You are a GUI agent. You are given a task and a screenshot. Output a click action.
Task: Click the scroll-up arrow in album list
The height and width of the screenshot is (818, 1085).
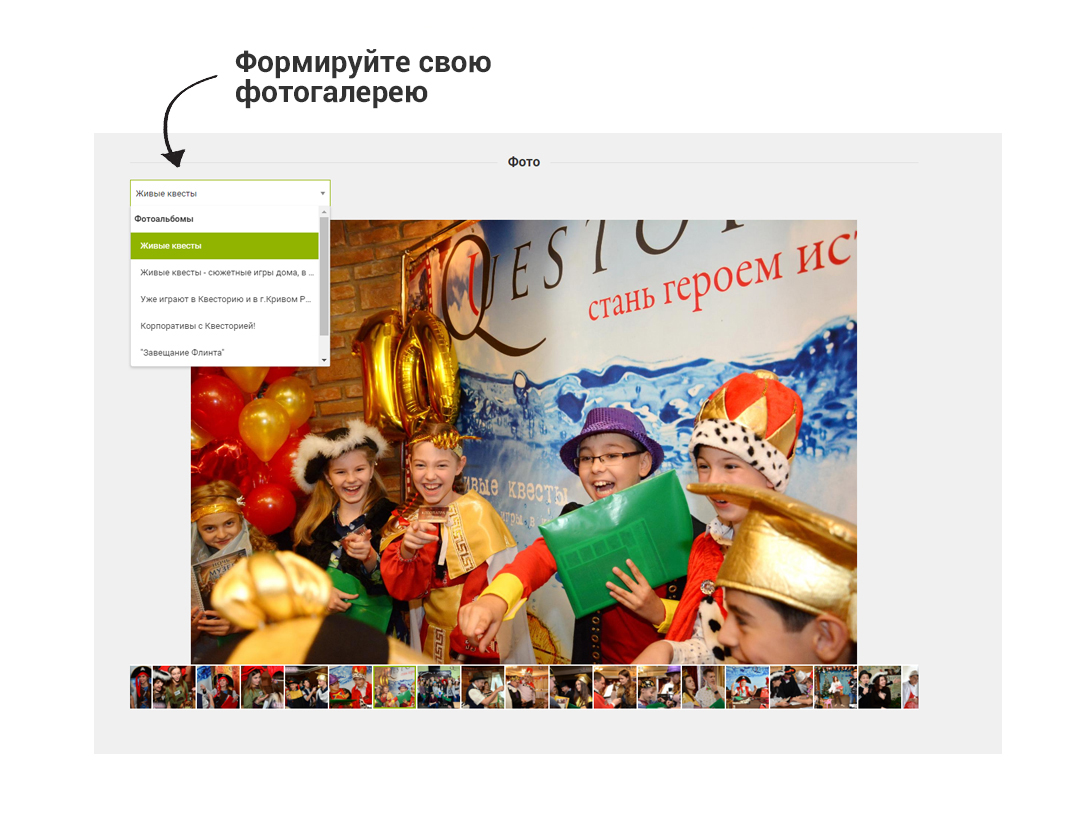[324, 212]
